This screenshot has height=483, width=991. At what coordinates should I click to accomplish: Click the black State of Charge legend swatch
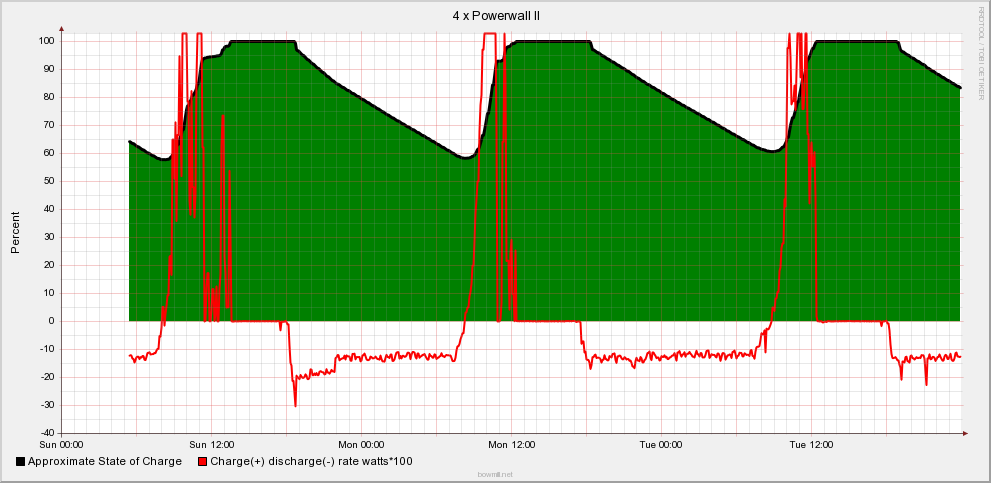click(21, 462)
